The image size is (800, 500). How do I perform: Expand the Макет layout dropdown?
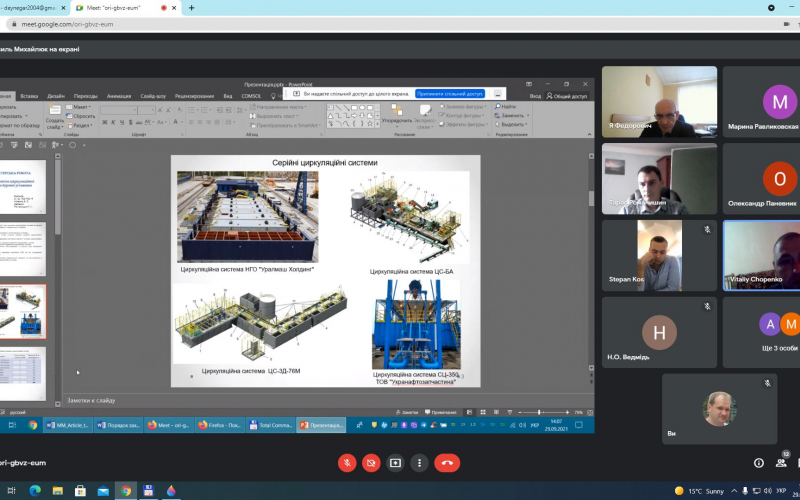[x=79, y=107]
